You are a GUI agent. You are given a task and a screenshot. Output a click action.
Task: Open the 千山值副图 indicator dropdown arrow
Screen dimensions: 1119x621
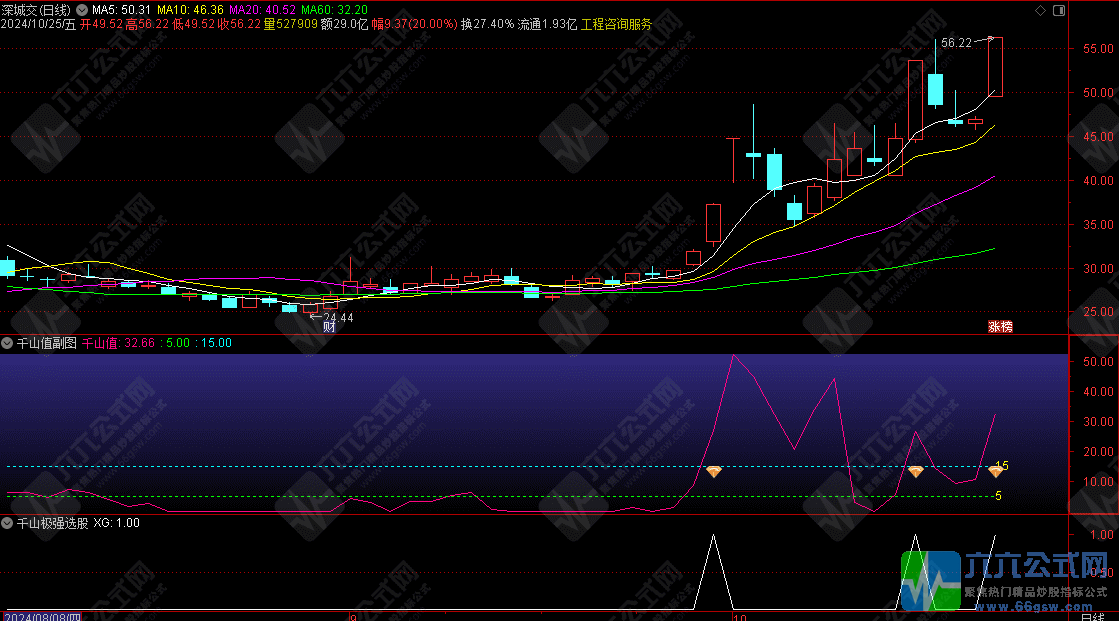[x=7, y=343]
